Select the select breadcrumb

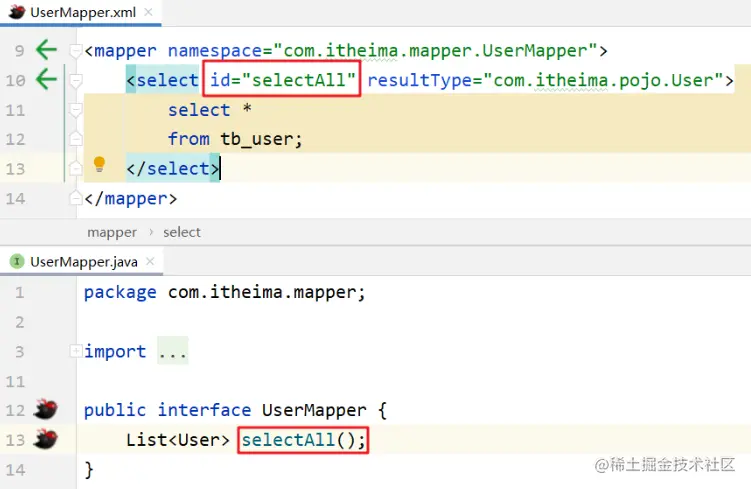point(182,232)
